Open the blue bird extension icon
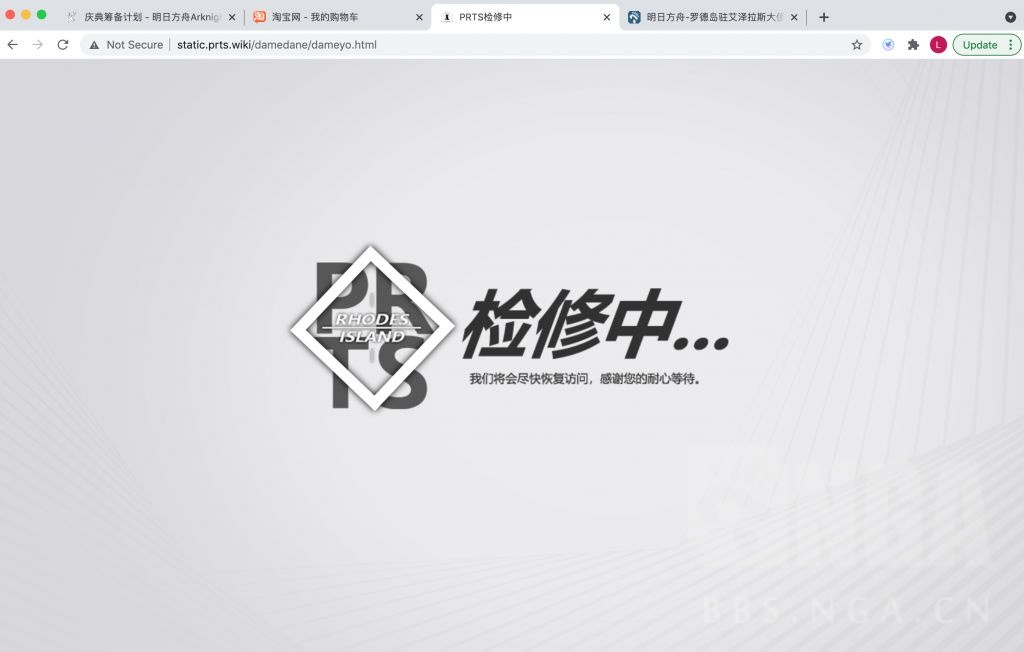 [888, 44]
